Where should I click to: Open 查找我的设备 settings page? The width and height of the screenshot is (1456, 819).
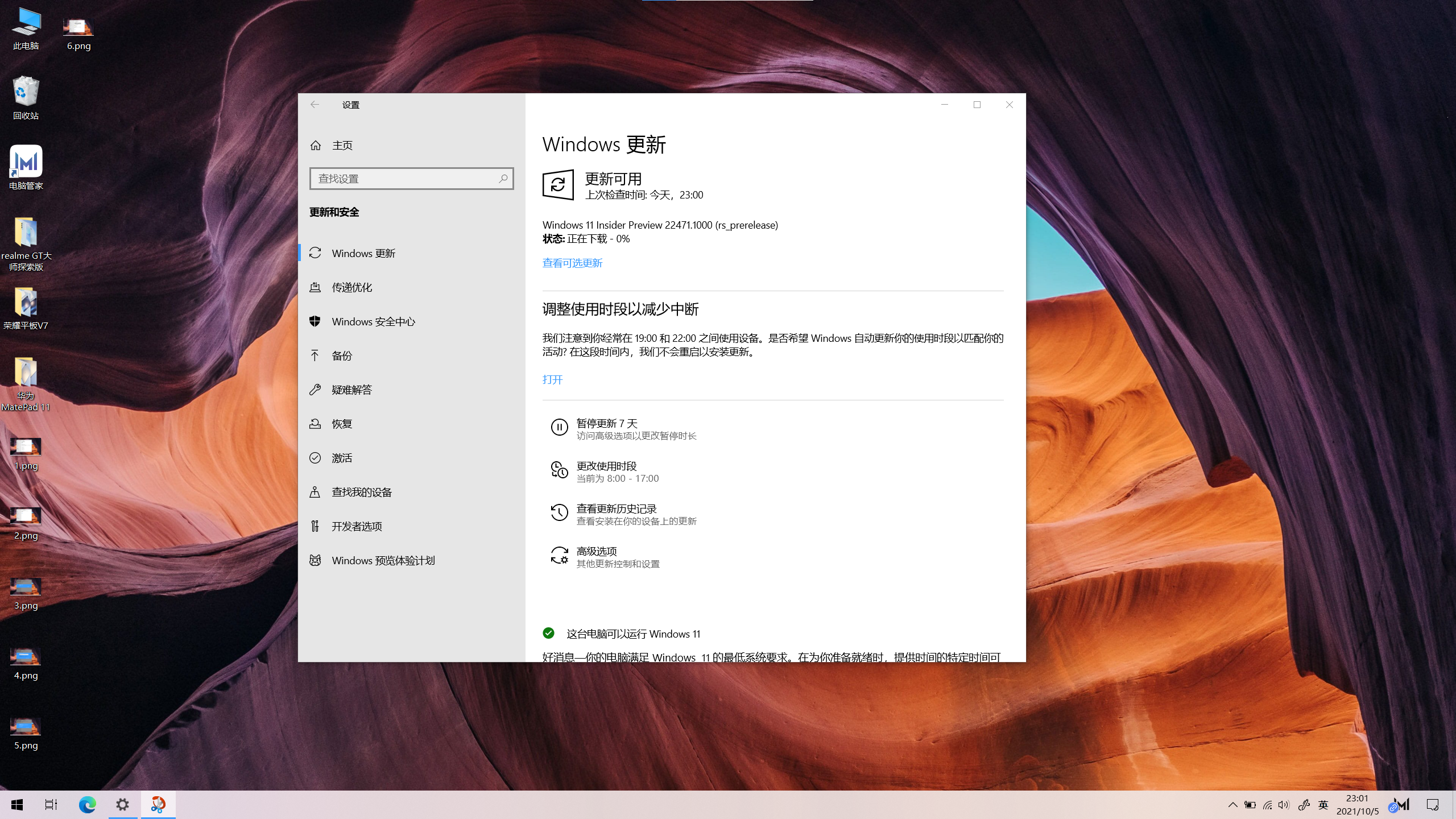pos(412,492)
